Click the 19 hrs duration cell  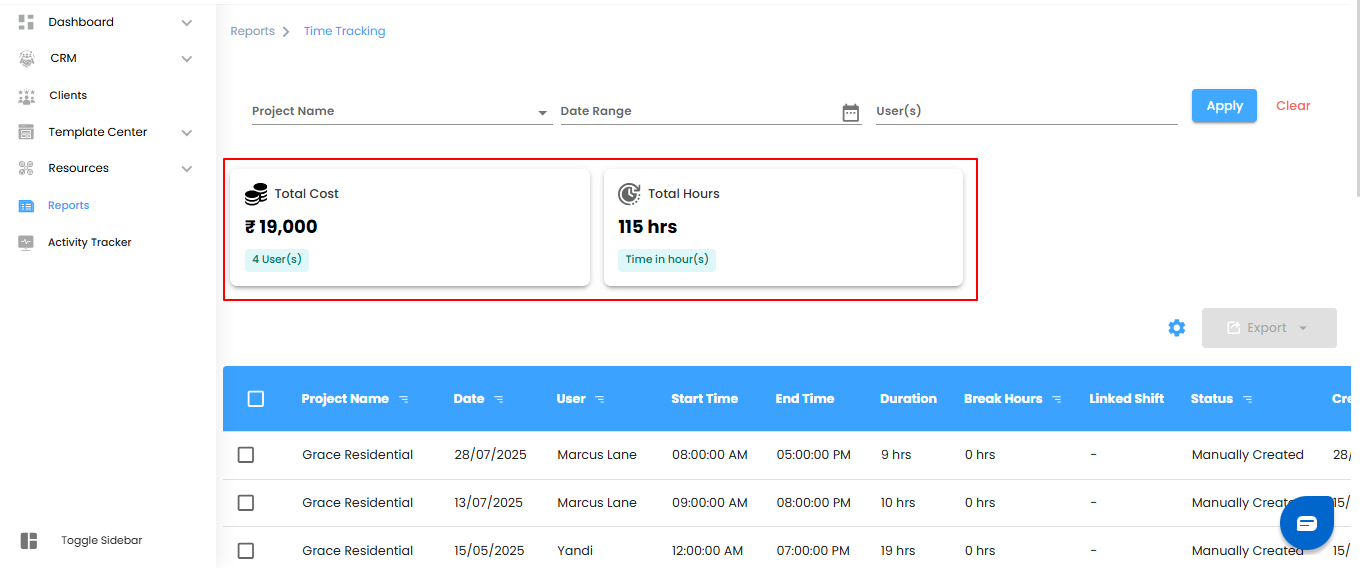[898, 551]
